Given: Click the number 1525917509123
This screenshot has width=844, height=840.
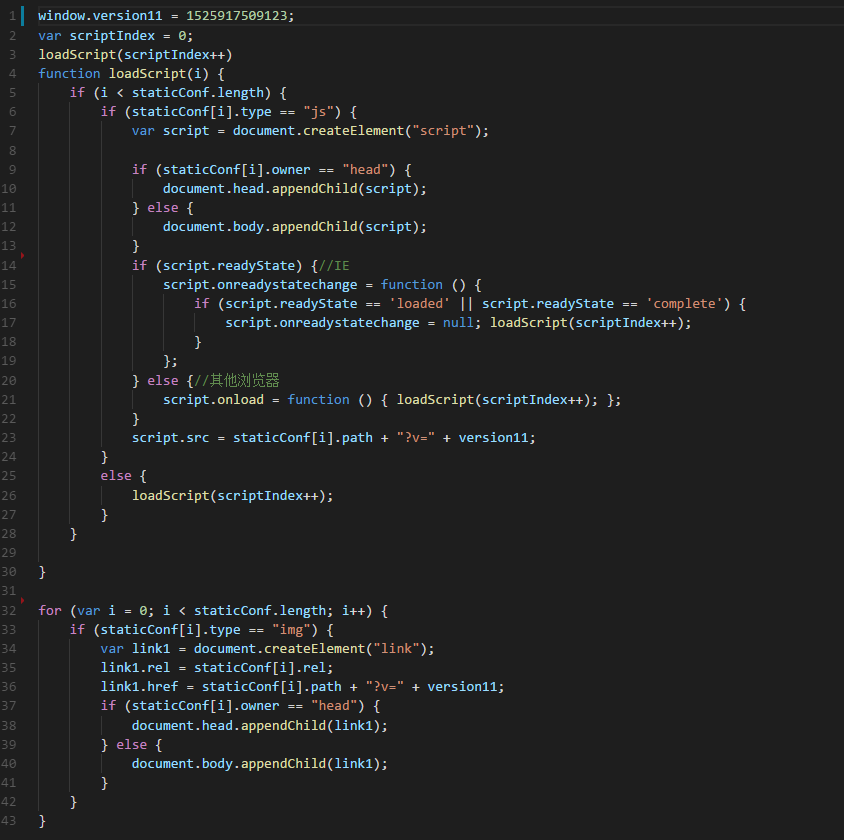Looking at the screenshot, I should coord(237,16).
